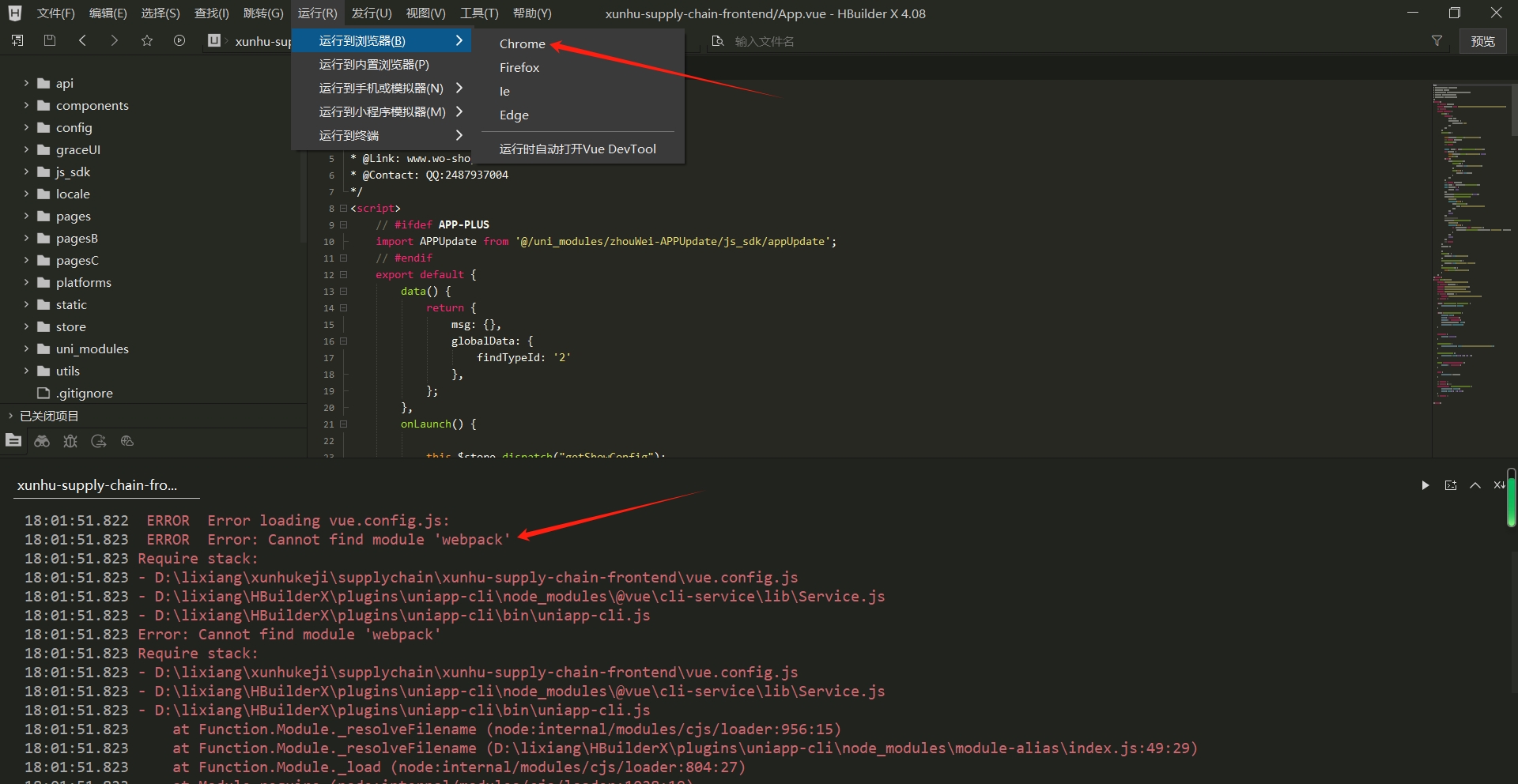Open the 帮助(Y) menu

coord(532,13)
